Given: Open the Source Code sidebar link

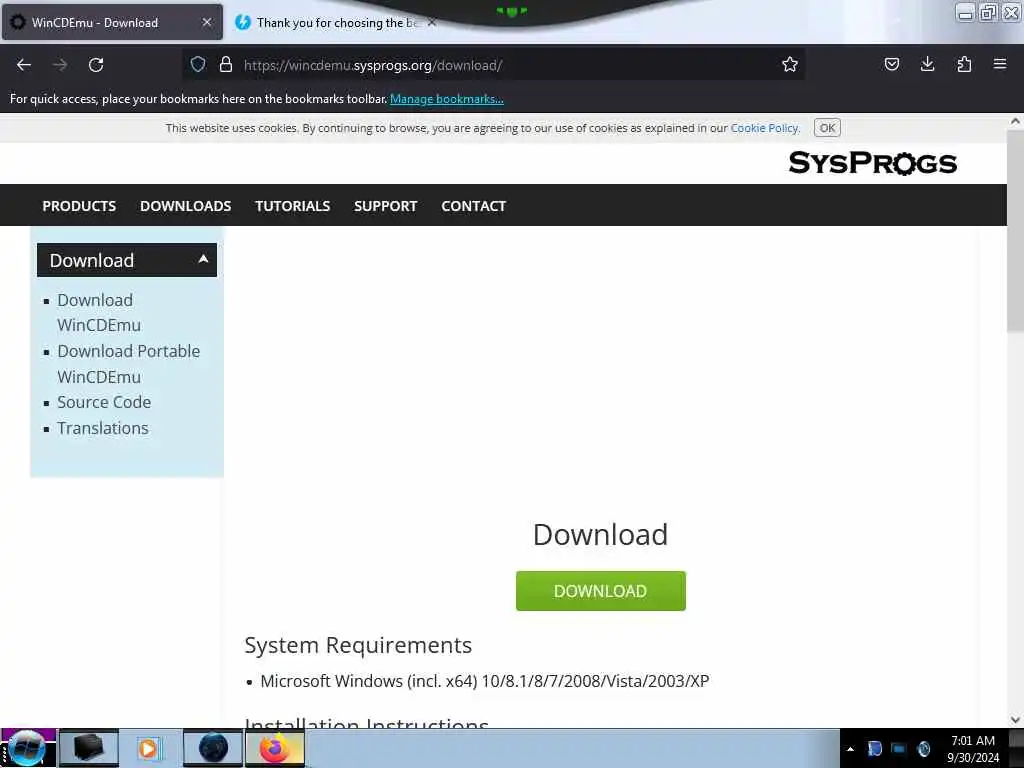Looking at the screenshot, I should (104, 402).
